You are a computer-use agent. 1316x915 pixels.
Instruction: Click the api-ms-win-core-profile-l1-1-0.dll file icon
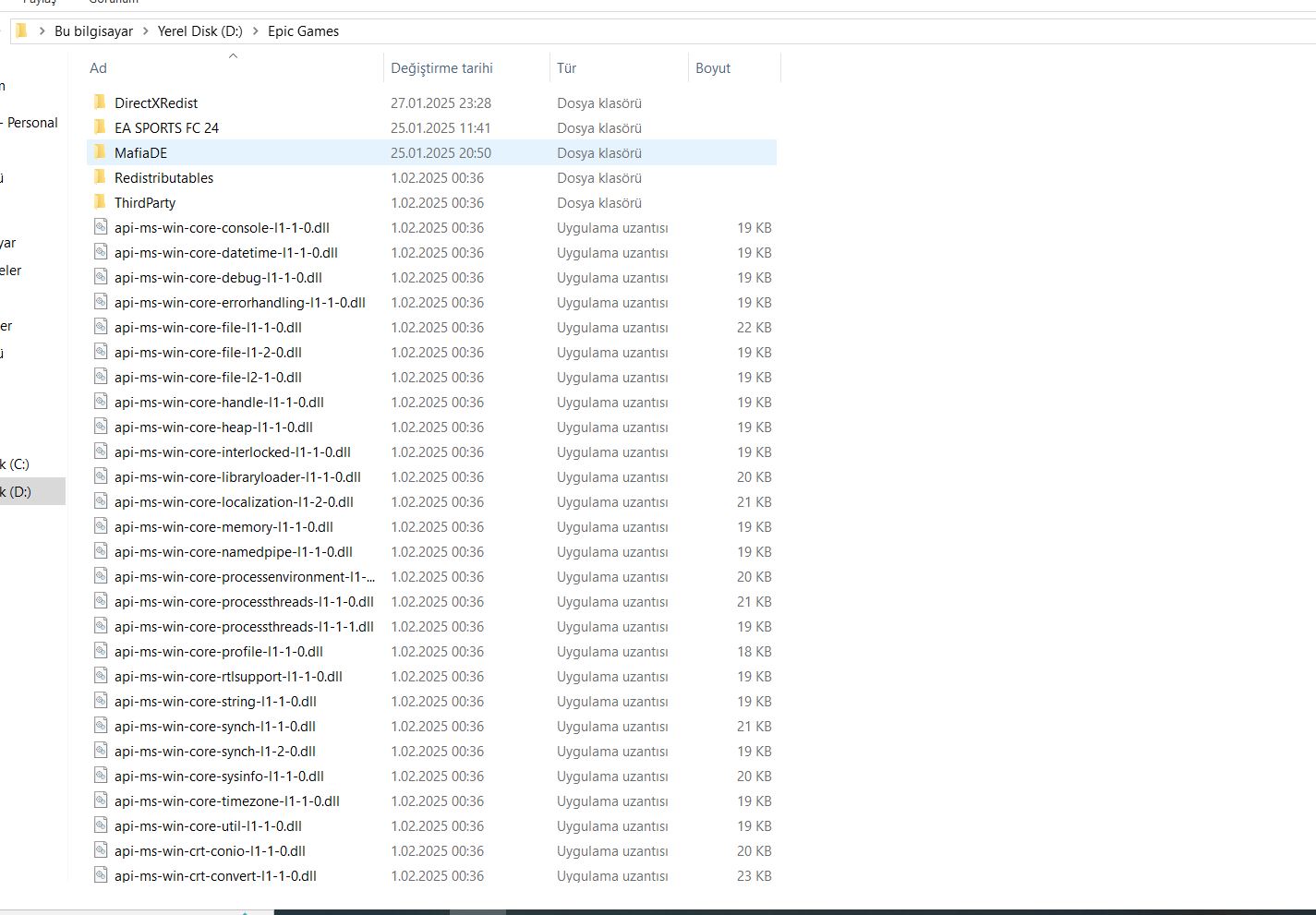[x=100, y=651]
